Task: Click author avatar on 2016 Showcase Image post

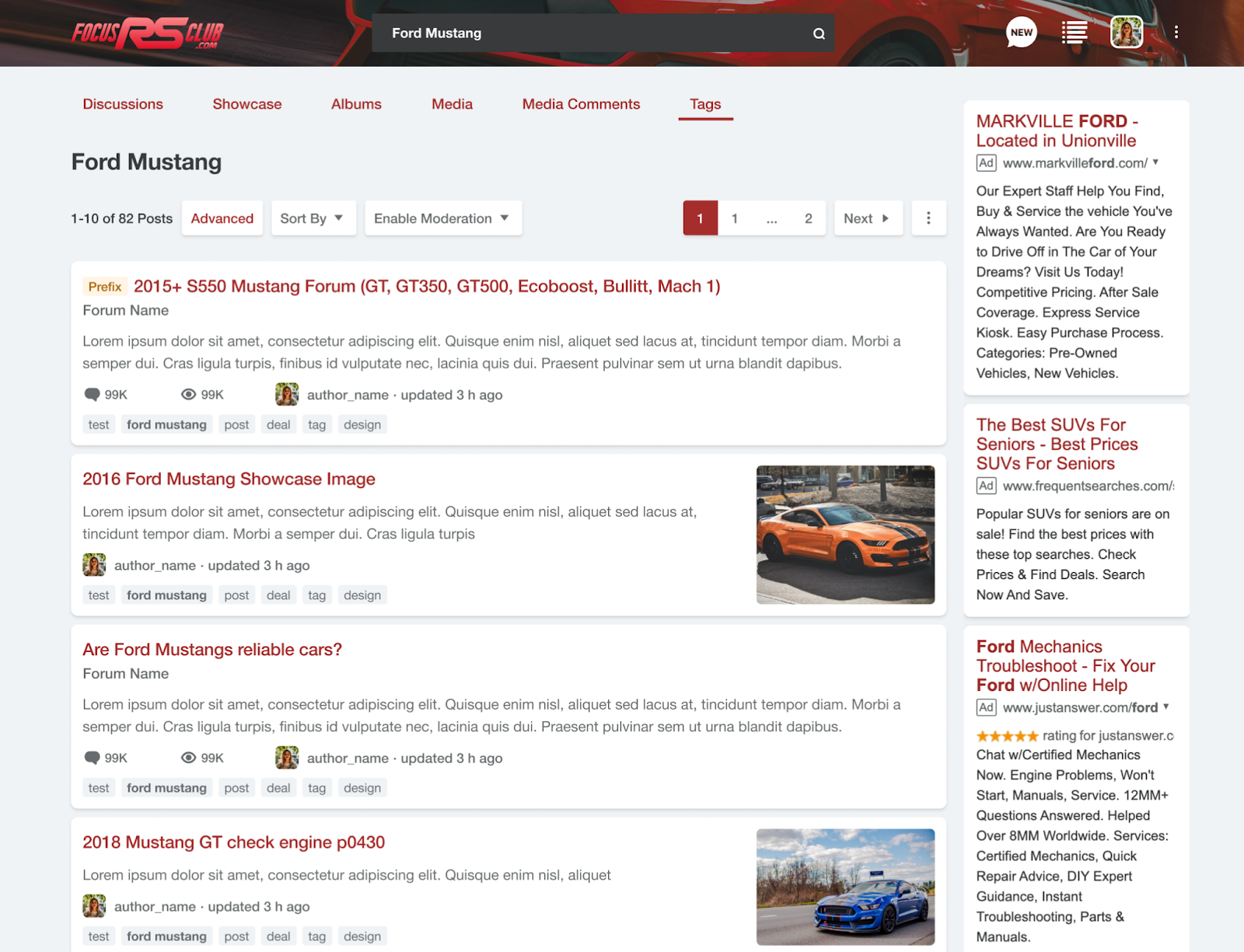Action: tap(94, 565)
